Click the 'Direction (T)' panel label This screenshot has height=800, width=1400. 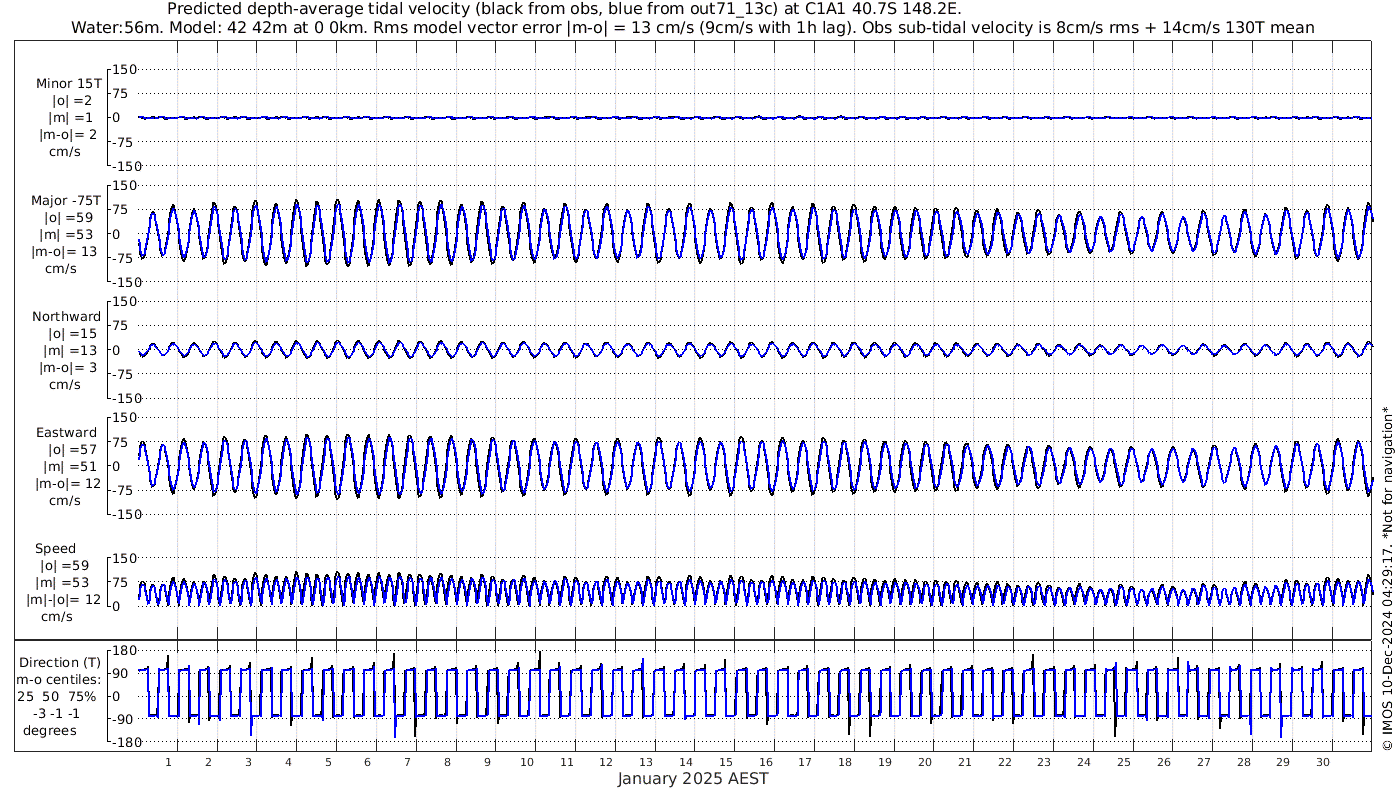tap(60, 663)
